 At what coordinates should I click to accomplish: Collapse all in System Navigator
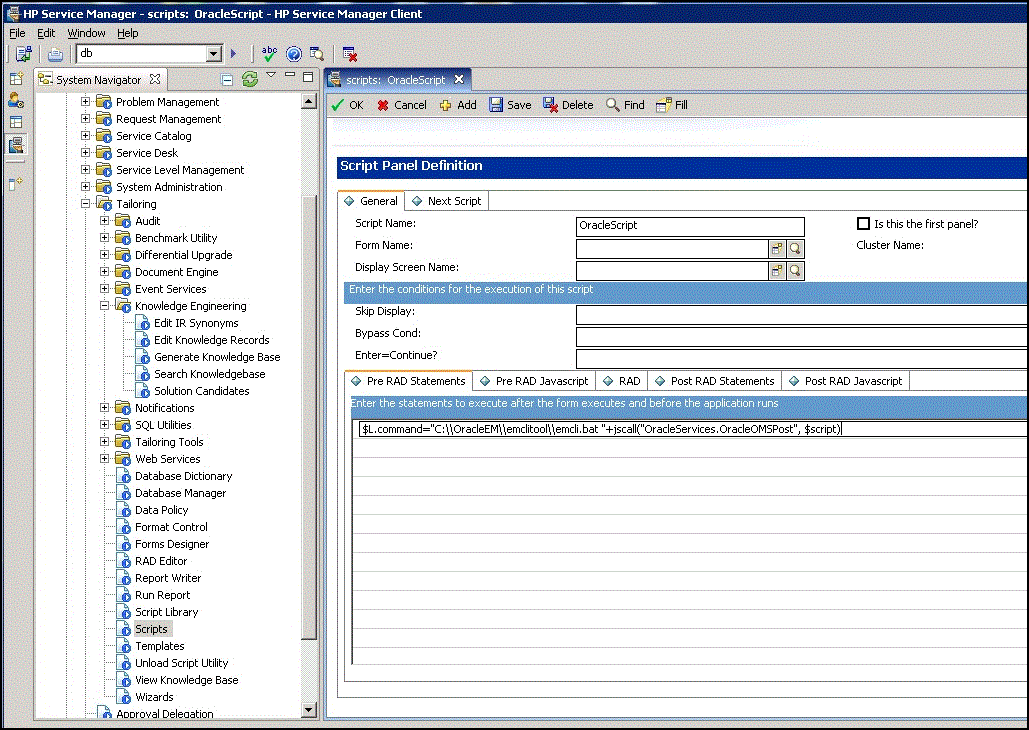227,80
